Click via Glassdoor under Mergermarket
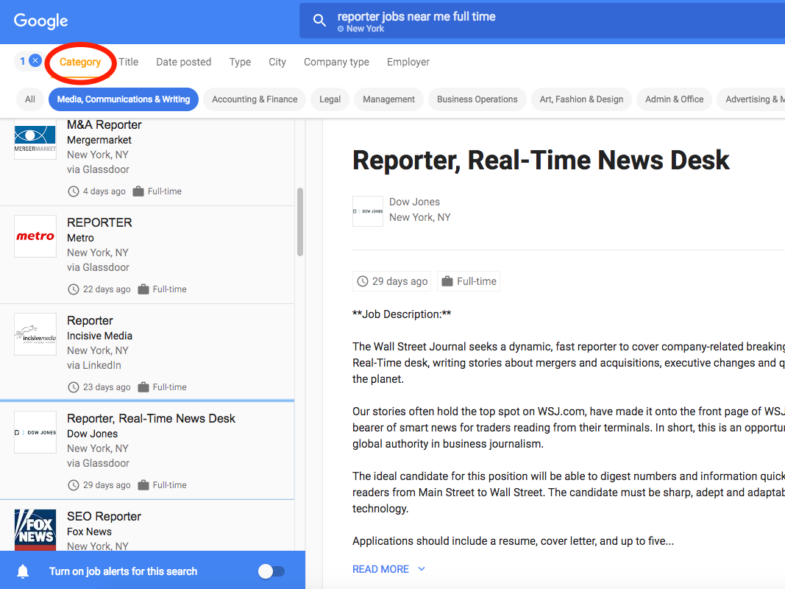Screen dimensions: 785x589 [x=98, y=170]
